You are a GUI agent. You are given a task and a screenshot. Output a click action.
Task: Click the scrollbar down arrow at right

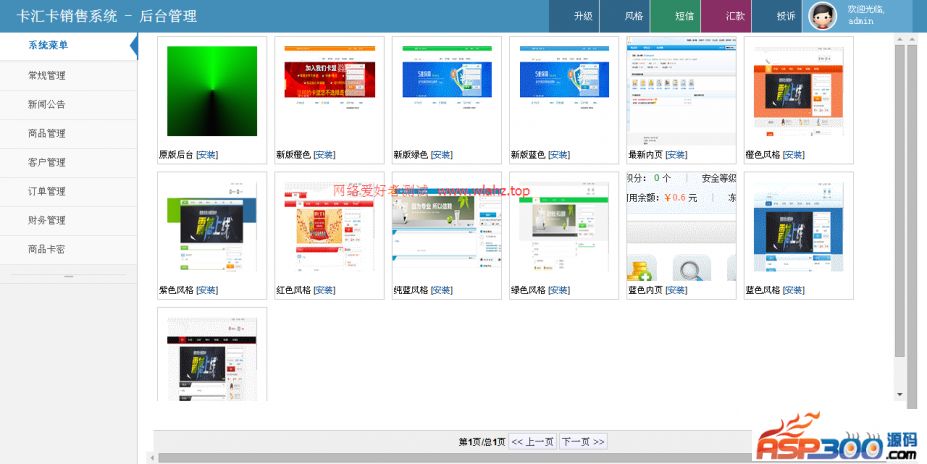point(899,396)
